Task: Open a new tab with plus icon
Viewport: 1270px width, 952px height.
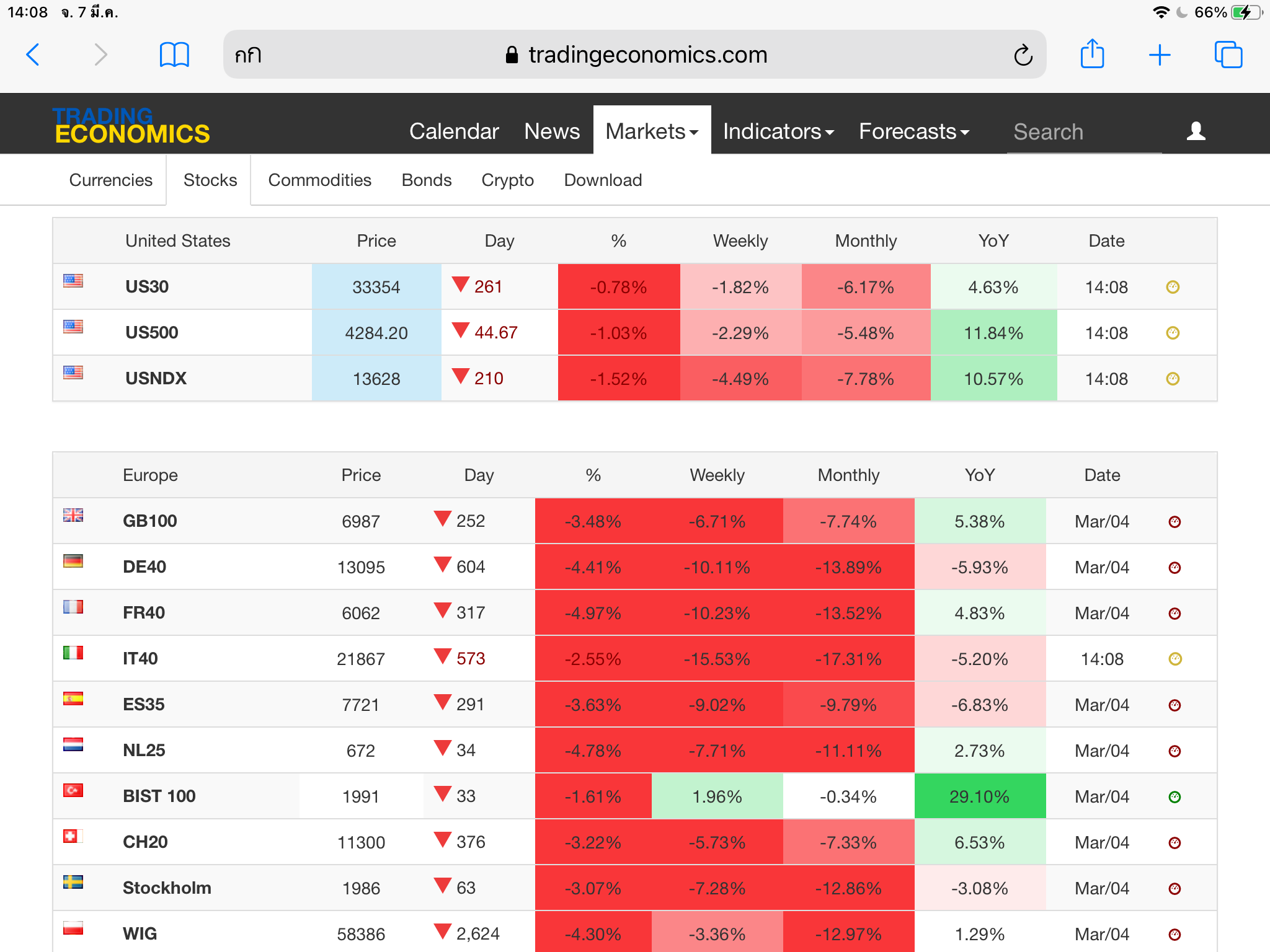Action: [x=1160, y=55]
